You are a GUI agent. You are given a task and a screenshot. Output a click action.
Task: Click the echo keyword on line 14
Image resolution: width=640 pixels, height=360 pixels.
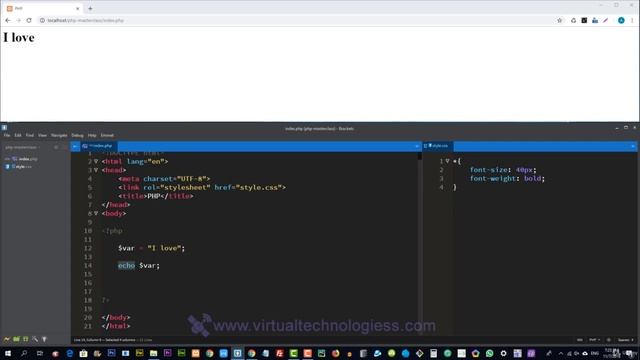[126, 266]
